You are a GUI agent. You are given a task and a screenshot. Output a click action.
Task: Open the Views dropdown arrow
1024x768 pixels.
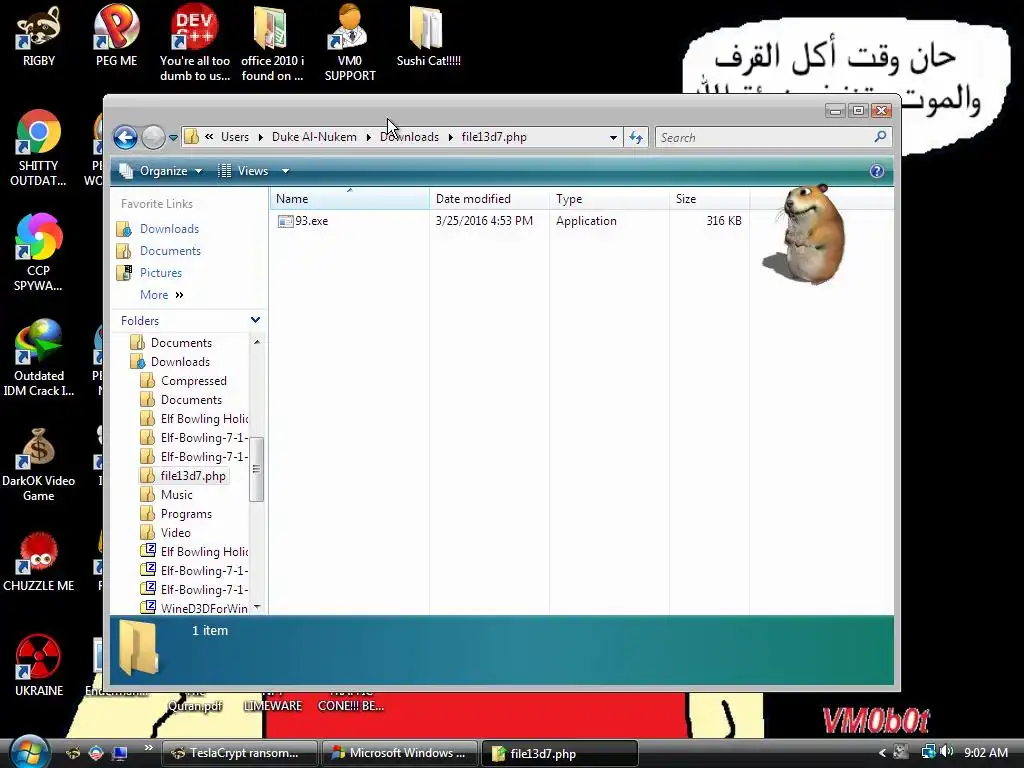coord(285,171)
